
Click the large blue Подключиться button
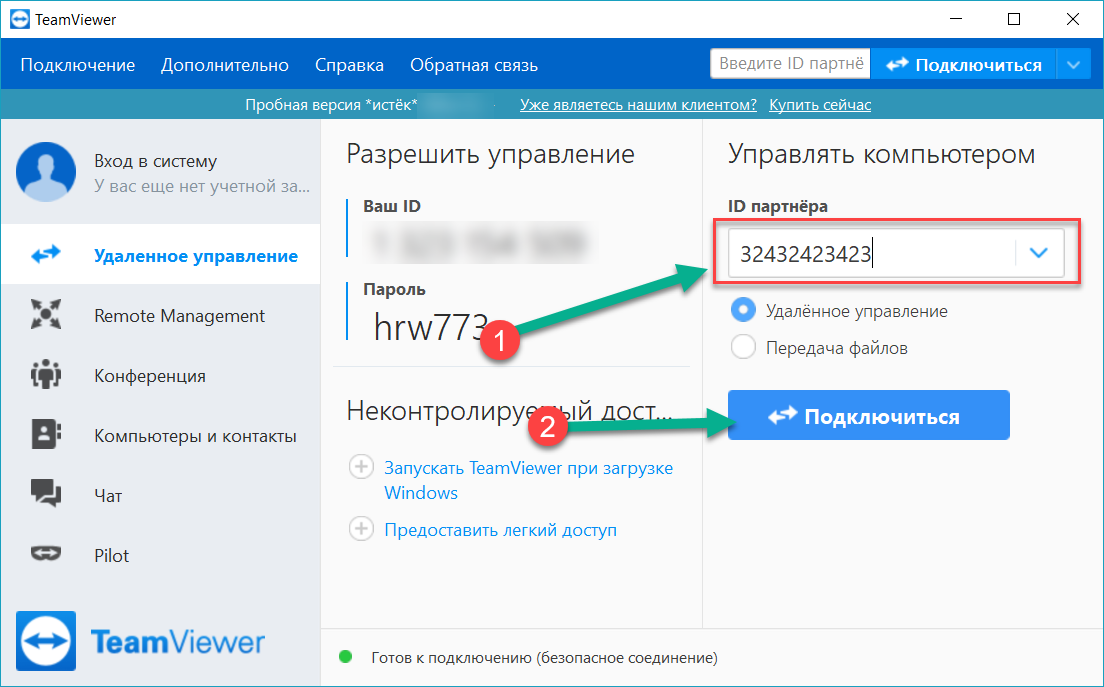pyautogui.click(x=869, y=415)
